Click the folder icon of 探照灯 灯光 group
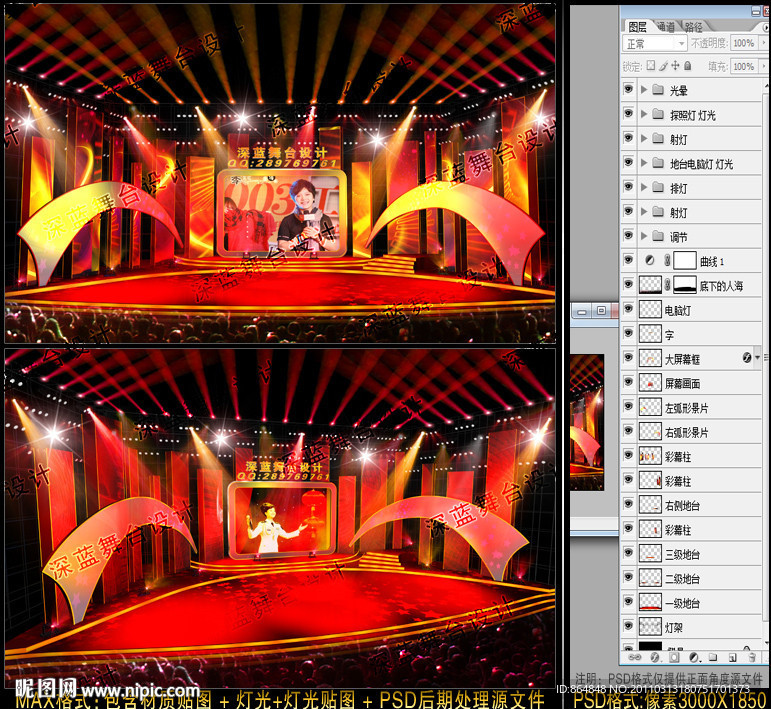This screenshot has width=771, height=709. [x=658, y=114]
